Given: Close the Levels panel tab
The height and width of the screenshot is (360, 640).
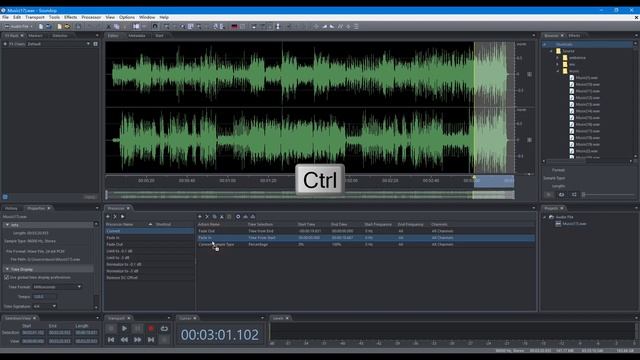Looking at the screenshot, I should 287,318.
